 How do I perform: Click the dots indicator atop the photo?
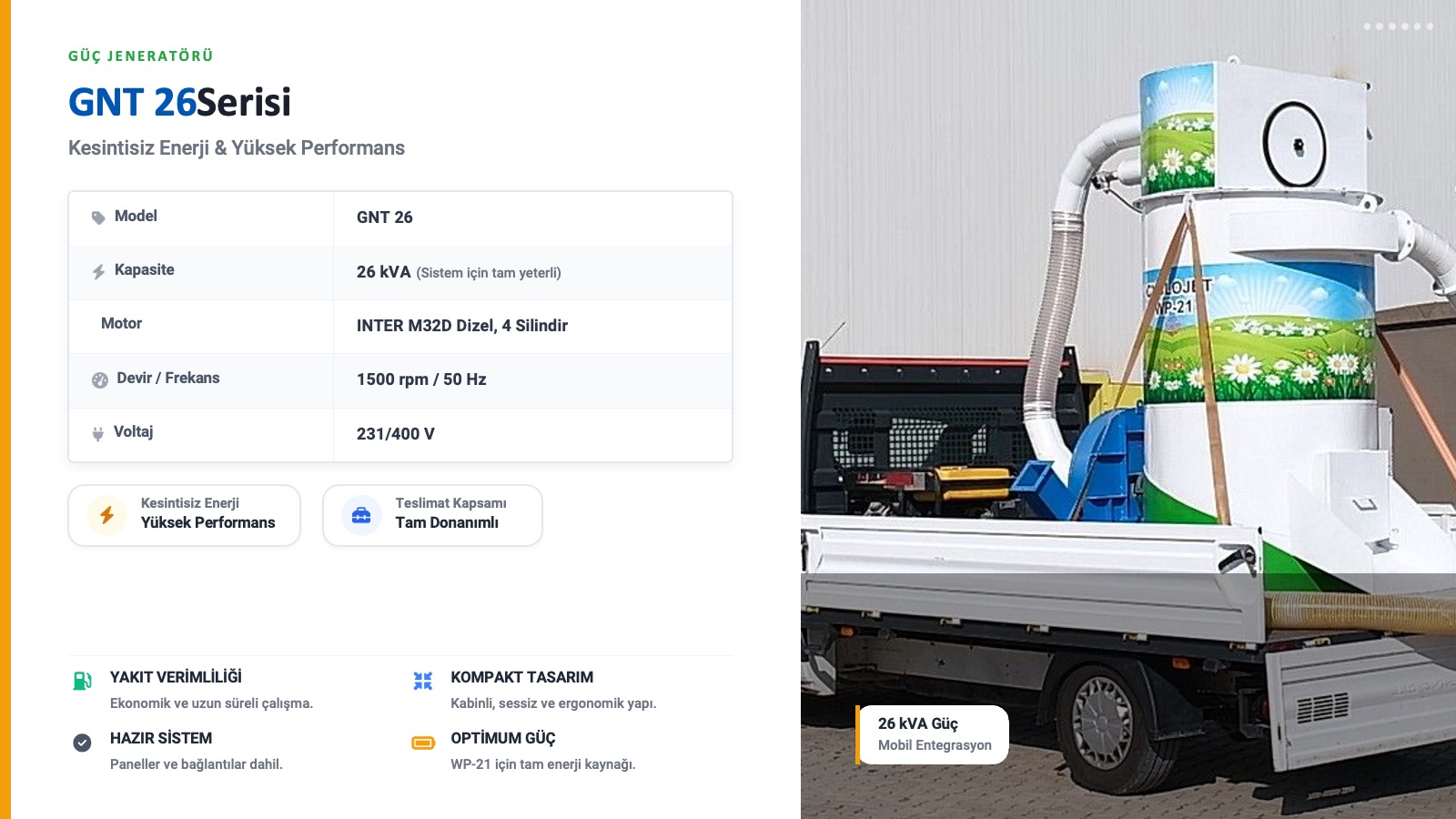pyautogui.click(x=1399, y=26)
